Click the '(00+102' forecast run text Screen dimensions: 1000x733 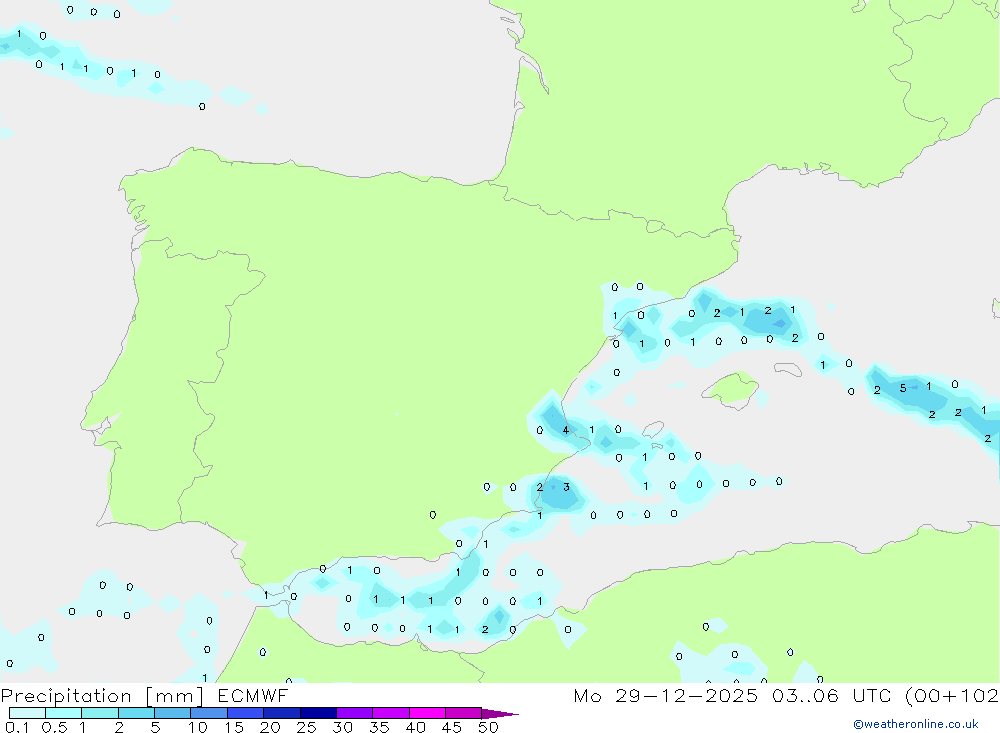[x=952, y=695]
